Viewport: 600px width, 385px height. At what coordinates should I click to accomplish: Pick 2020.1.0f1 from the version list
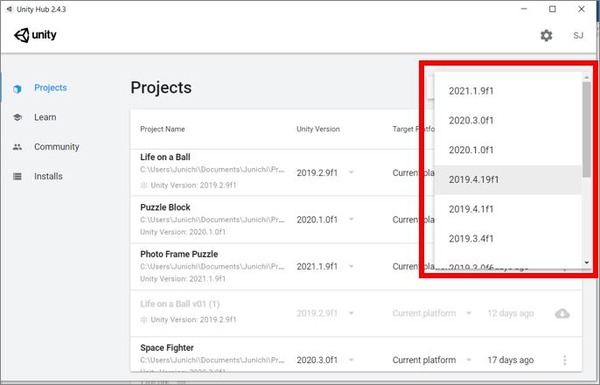click(508, 150)
